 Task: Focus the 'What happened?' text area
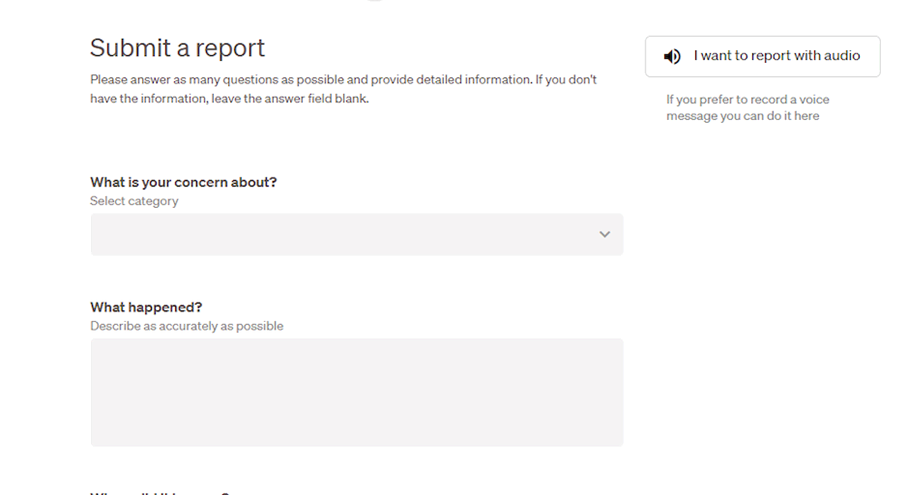click(357, 392)
